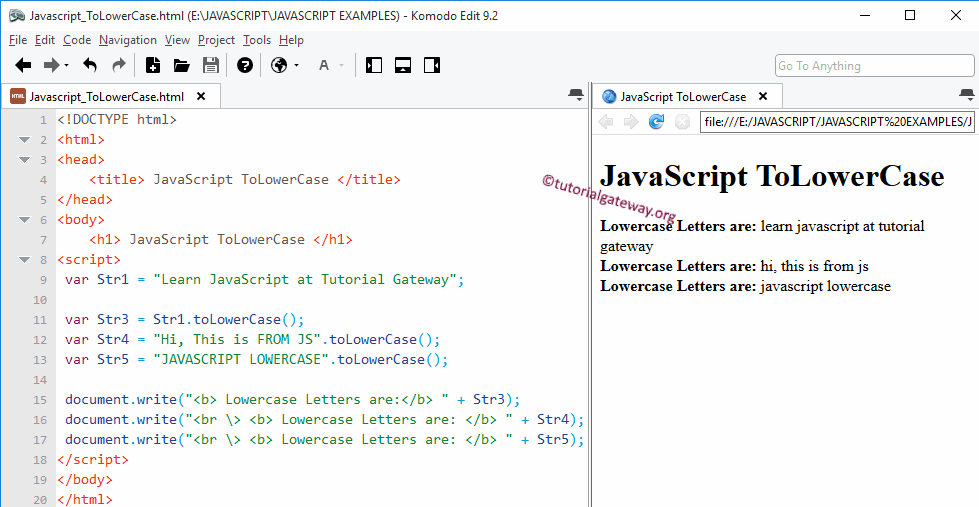Open the editor tab list dropdown
979x507 pixels.
pos(575,95)
